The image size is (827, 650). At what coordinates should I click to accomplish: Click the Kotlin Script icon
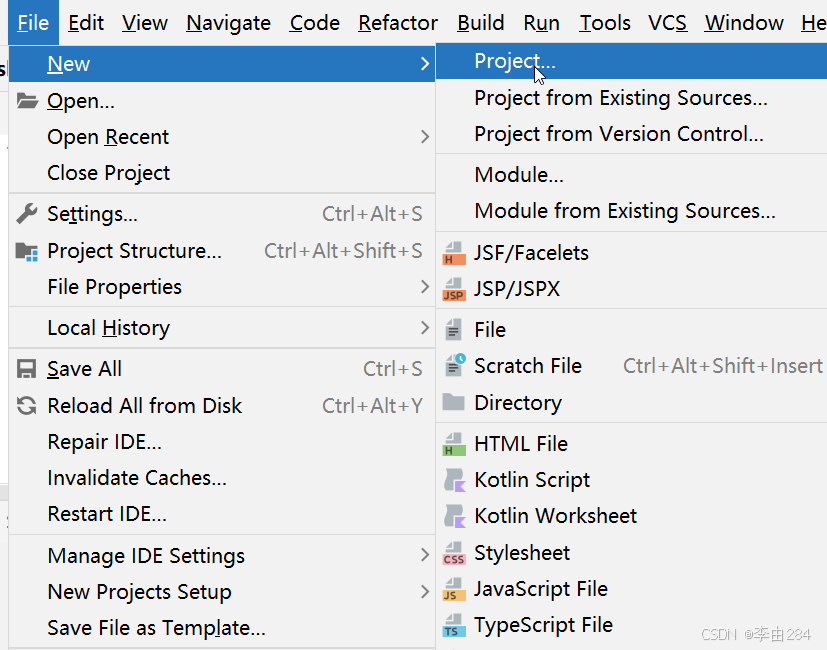coord(454,480)
